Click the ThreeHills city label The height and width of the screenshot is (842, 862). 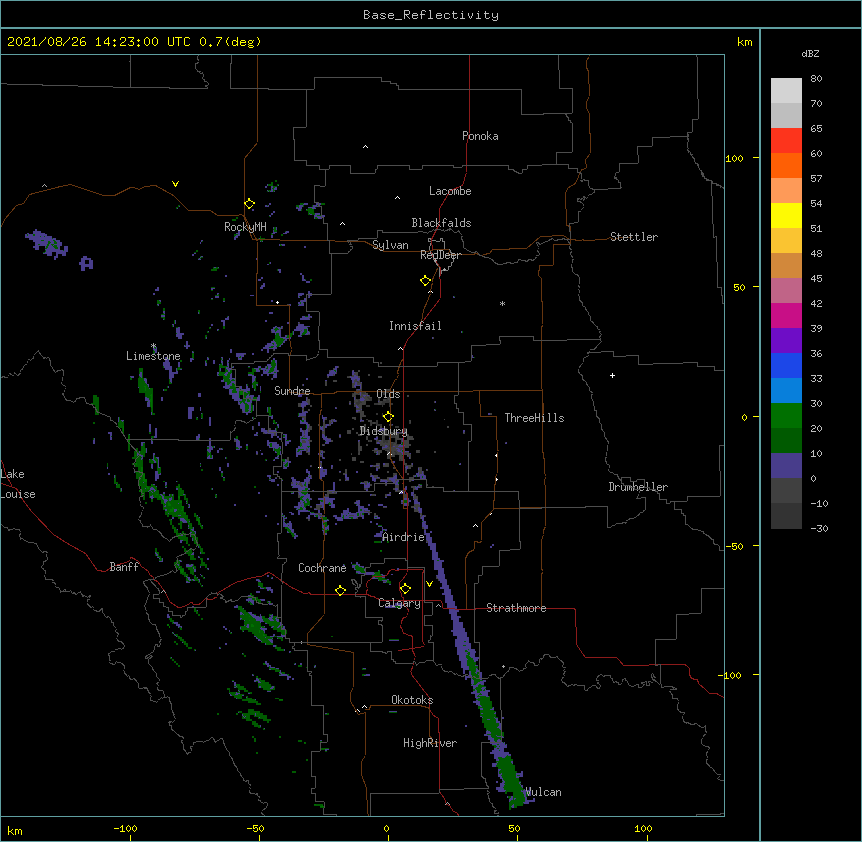coord(534,418)
